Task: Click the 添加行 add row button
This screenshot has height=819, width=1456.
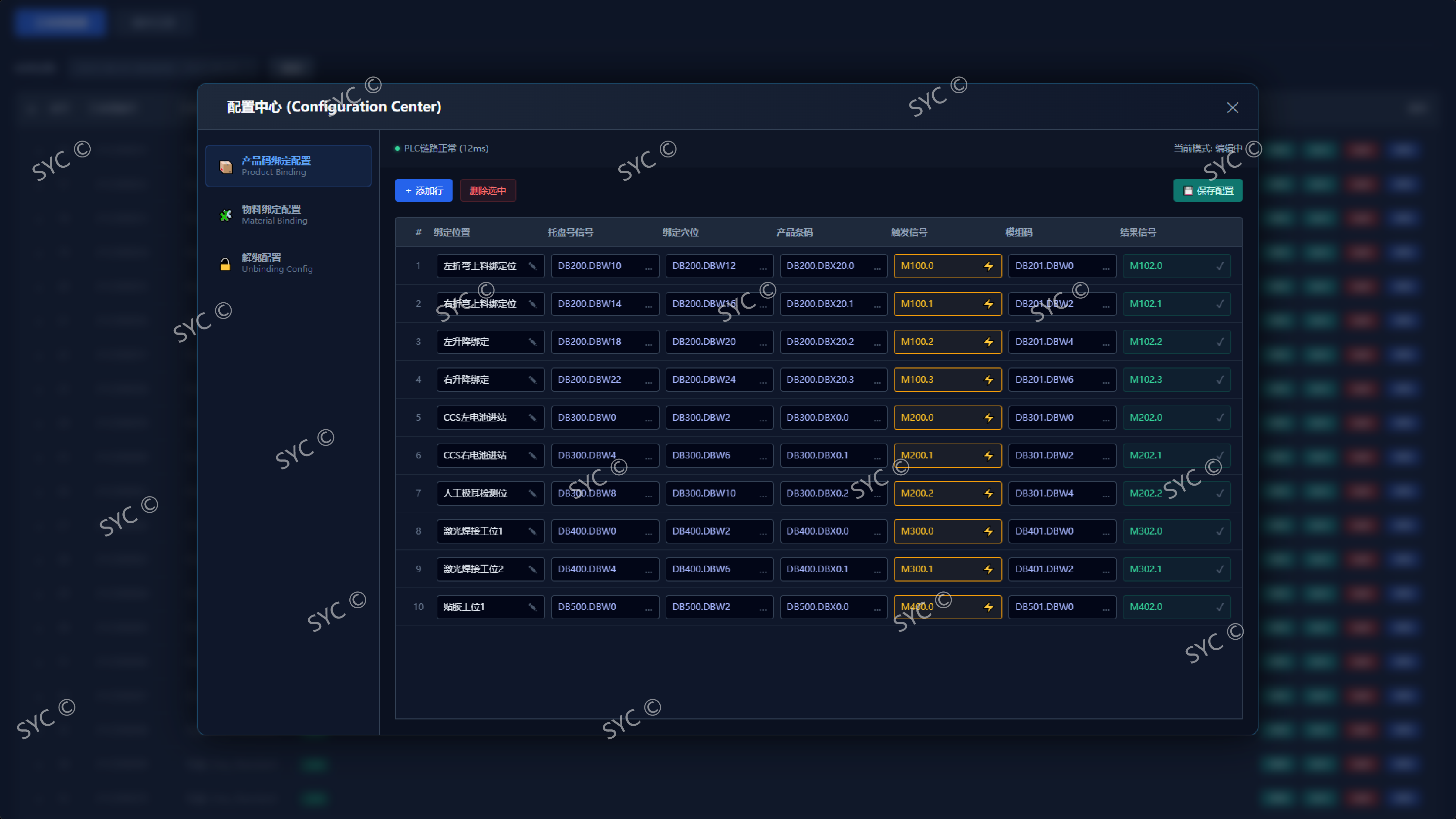Action: [x=423, y=191]
